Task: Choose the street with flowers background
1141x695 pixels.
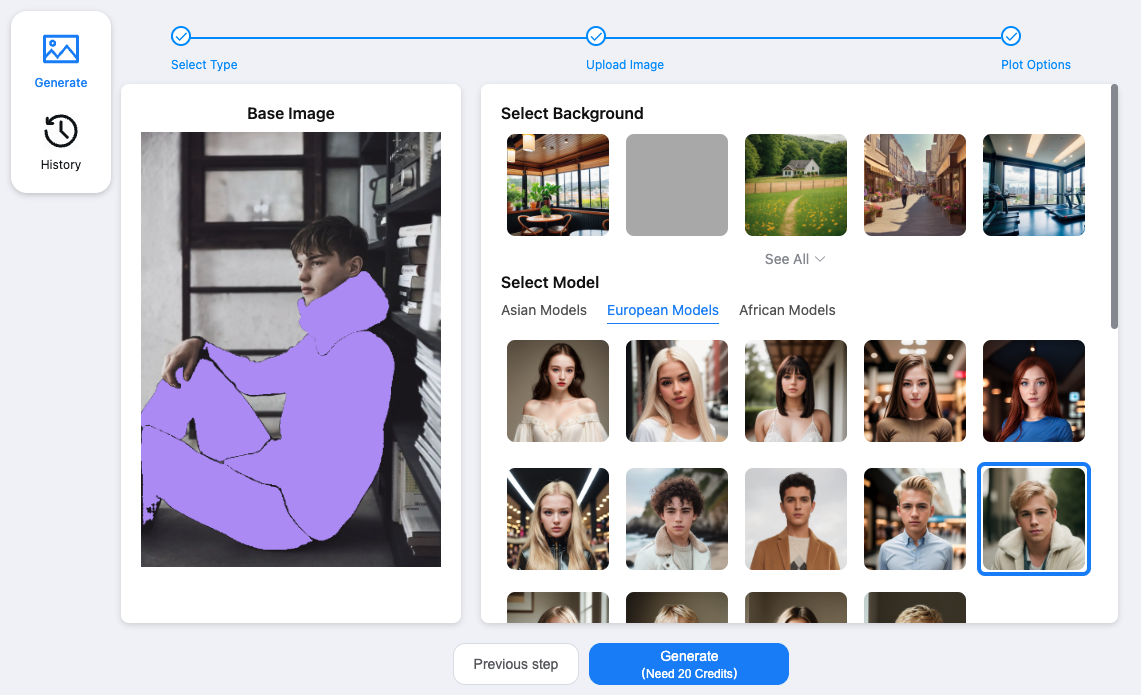Action: pos(915,185)
